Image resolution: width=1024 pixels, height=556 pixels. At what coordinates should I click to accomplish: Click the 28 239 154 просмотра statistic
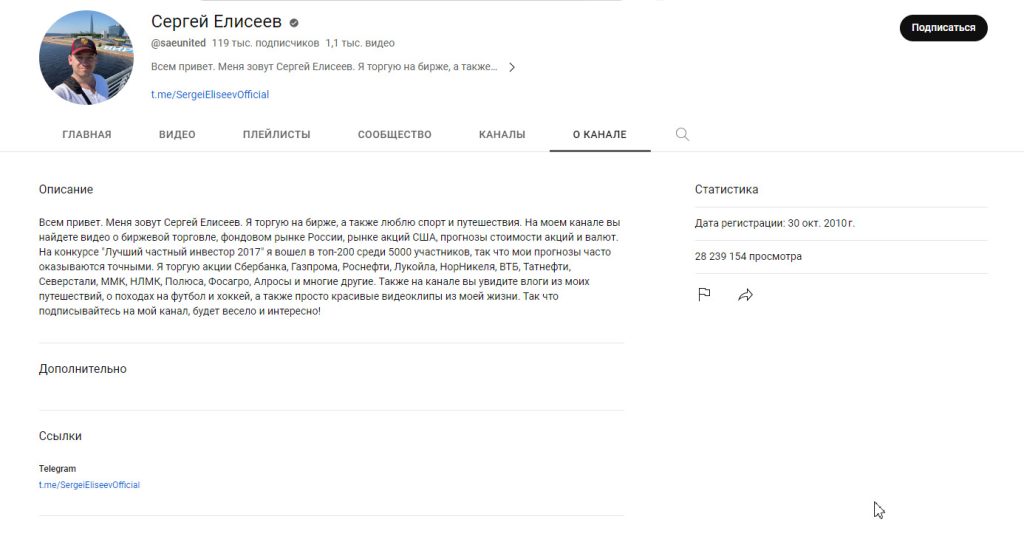click(x=748, y=256)
